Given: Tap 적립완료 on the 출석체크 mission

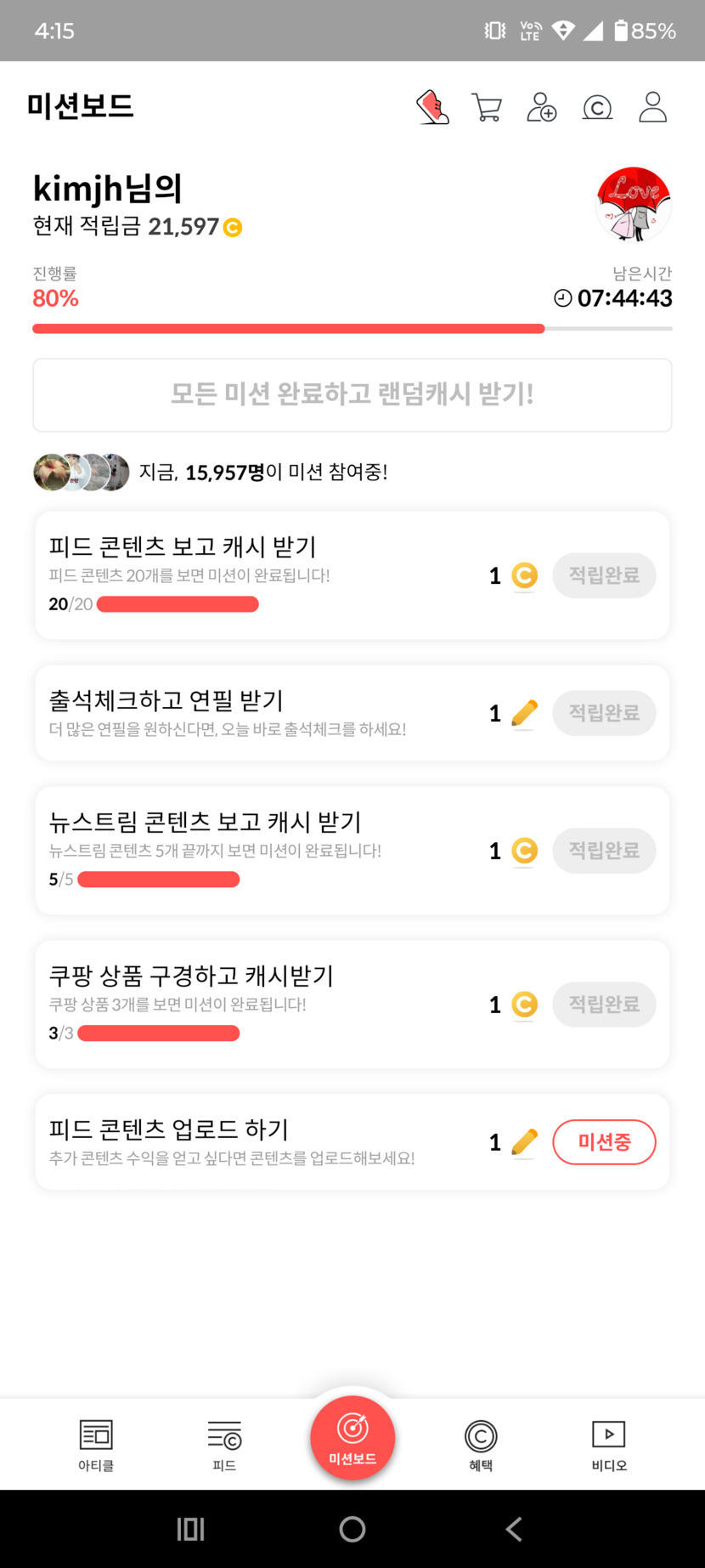Looking at the screenshot, I should (604, 713).
